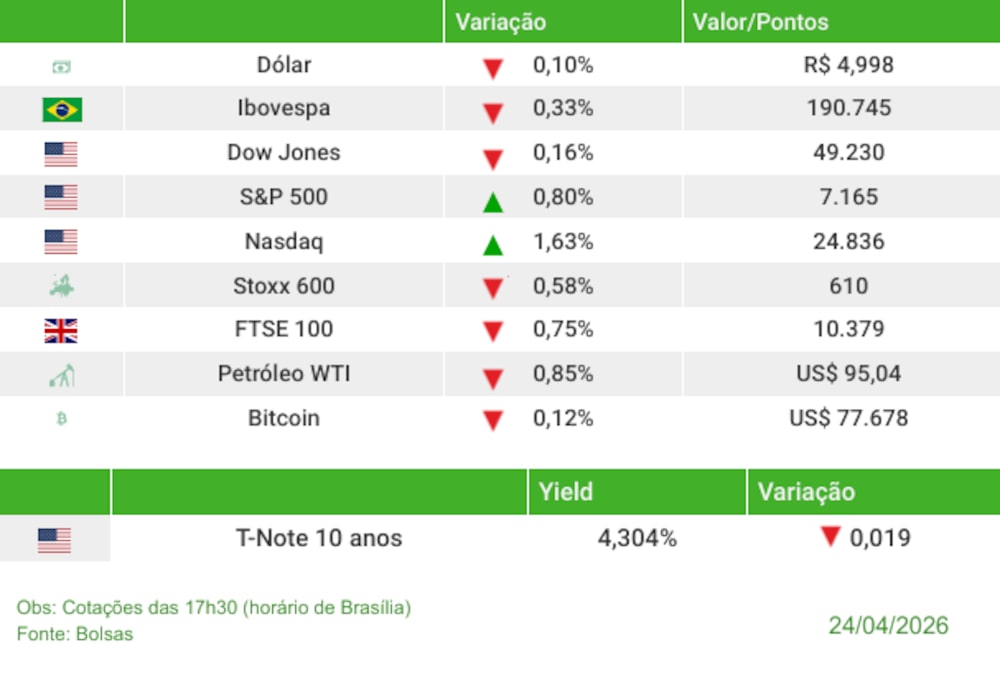Click the red down arrow beside 0,019

830,537
